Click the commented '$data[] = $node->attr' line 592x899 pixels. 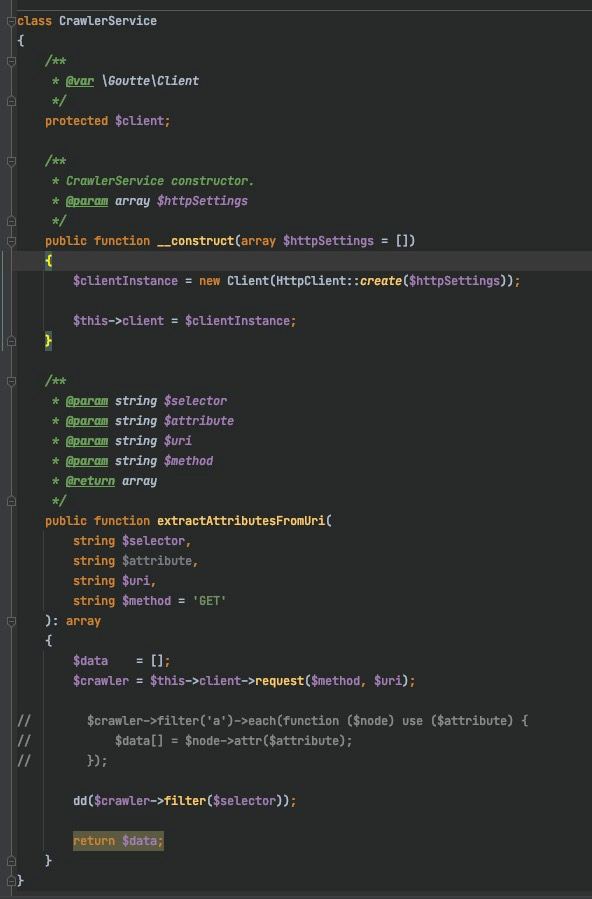[234, 741]
